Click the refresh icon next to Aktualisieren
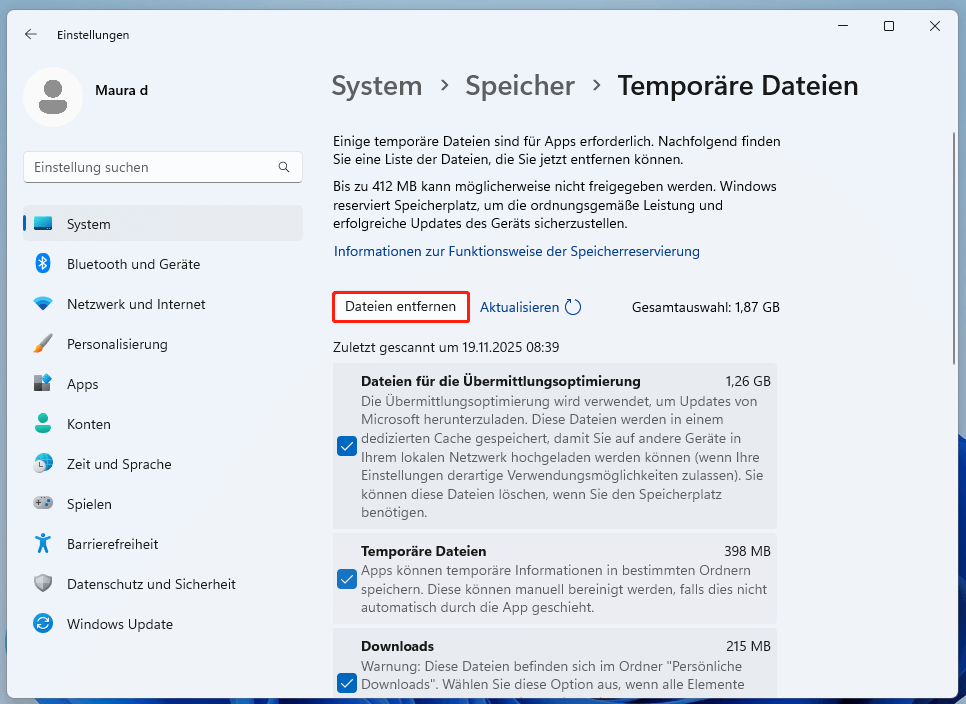The height and width of the screenshot is (704, 966). [x=572, y=307]
